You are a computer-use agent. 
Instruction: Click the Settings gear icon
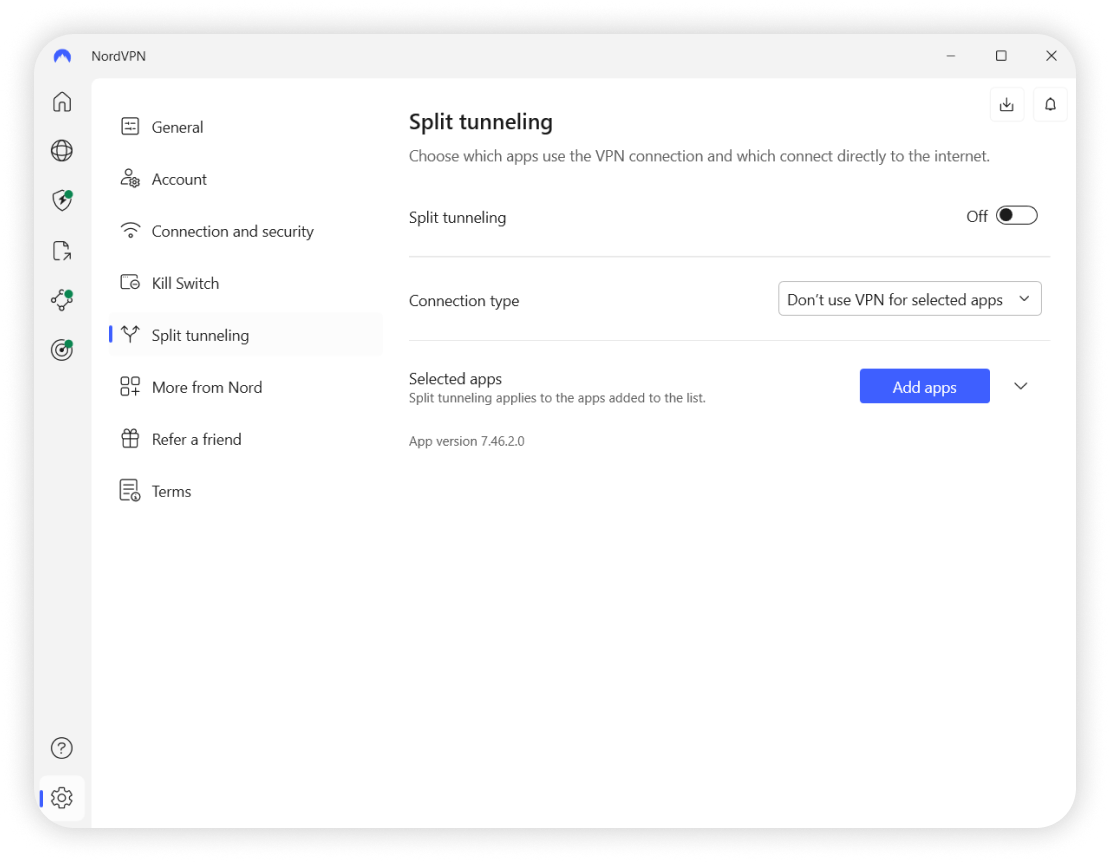[x=62, y=798]
